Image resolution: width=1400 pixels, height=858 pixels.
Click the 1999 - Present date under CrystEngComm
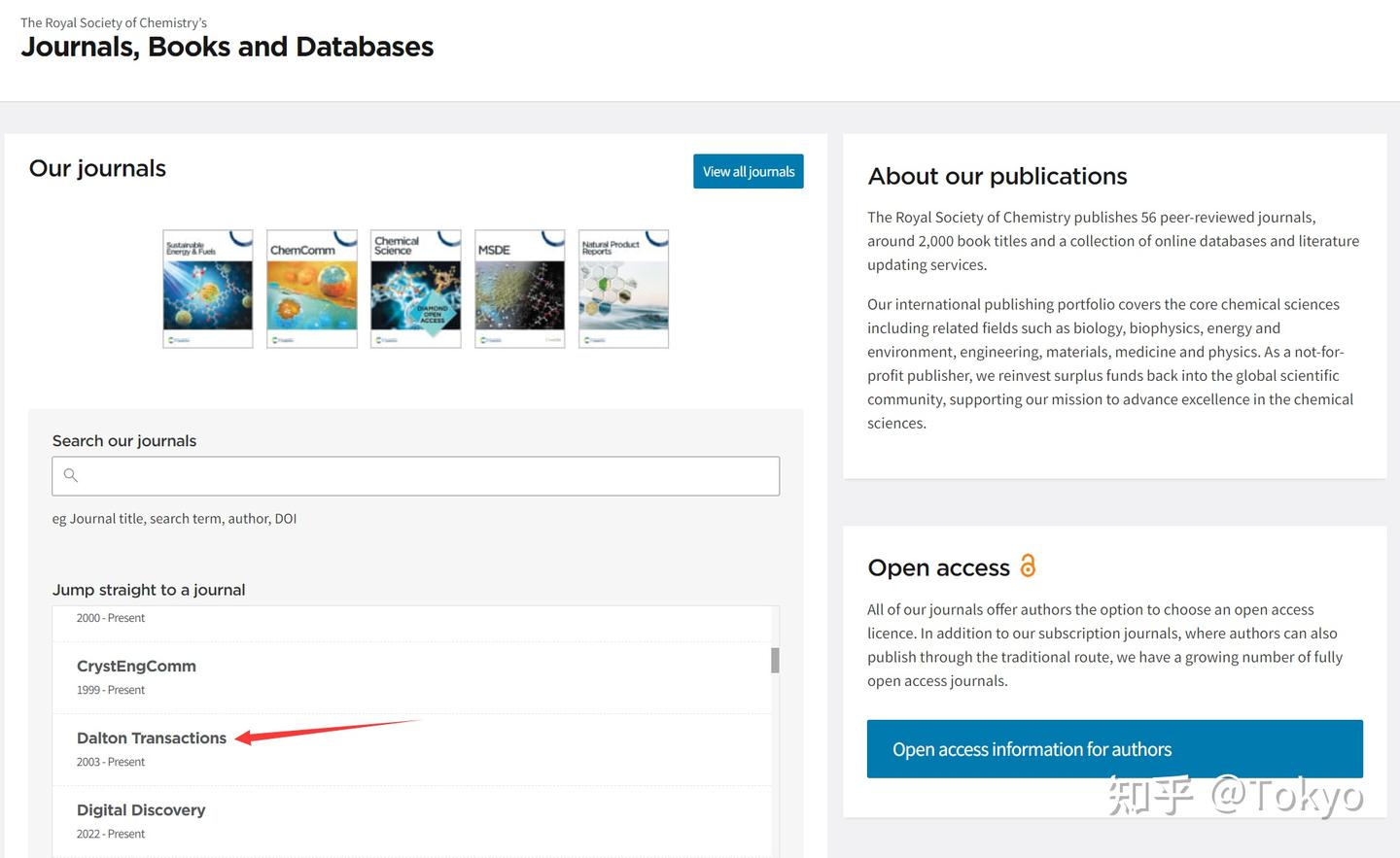click(x=111, y=690)
